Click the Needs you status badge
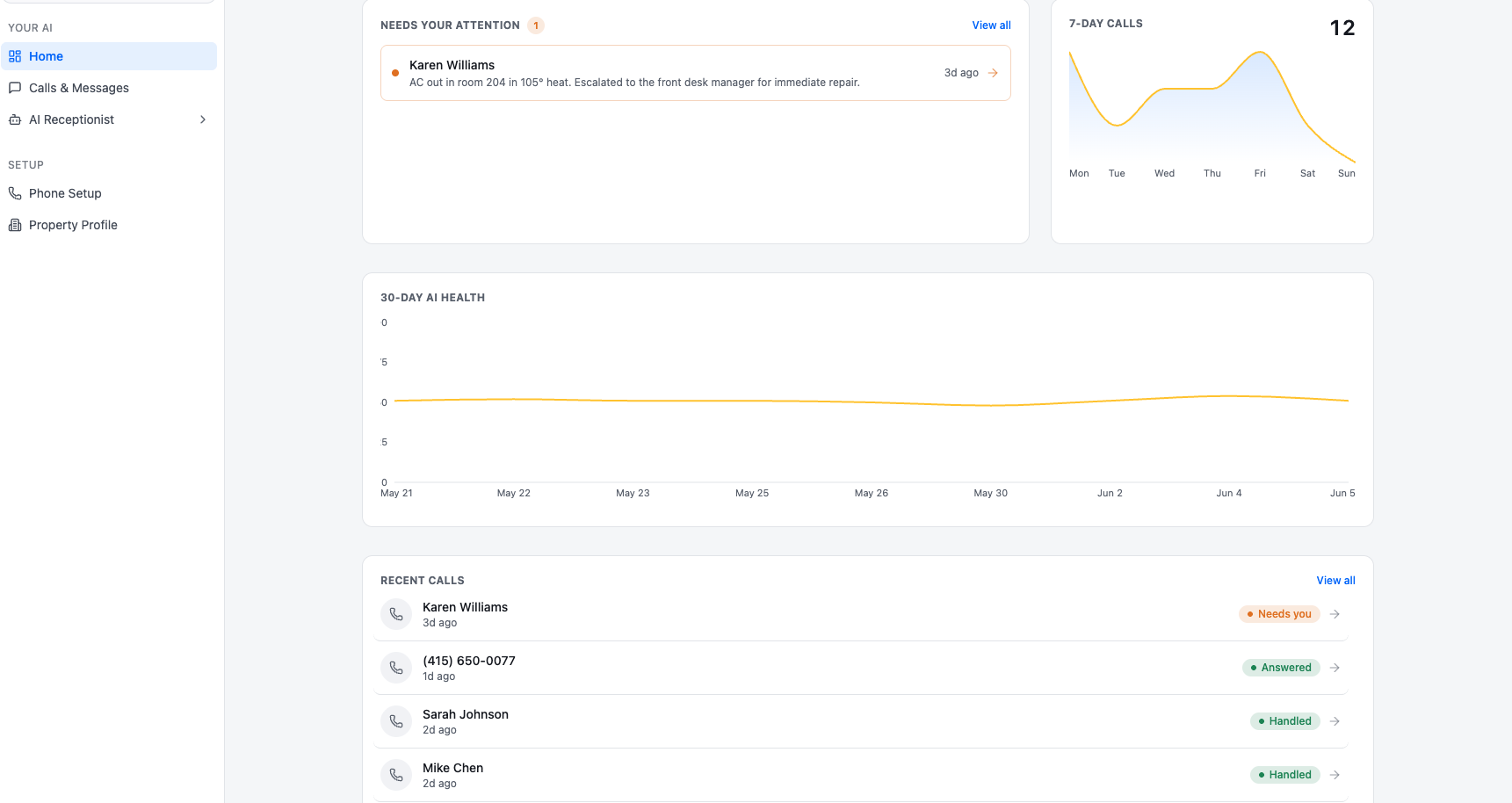 1279,614
